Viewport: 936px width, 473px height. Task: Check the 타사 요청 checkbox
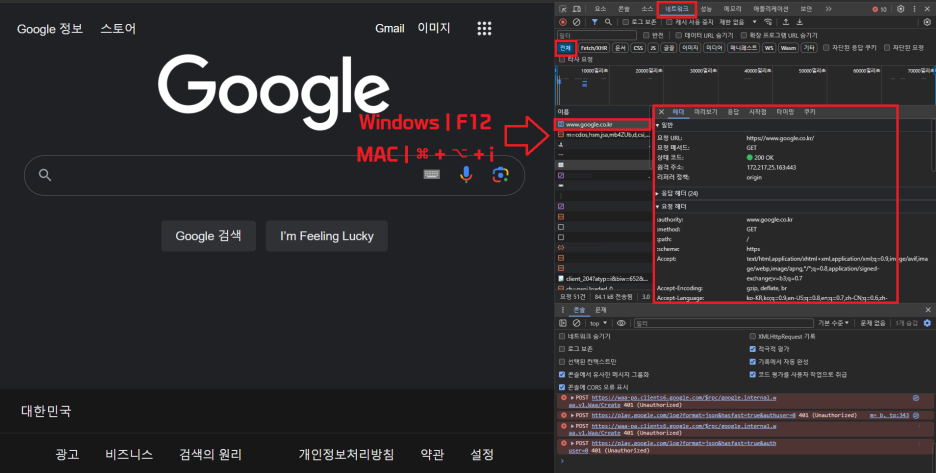pos(562,59)
